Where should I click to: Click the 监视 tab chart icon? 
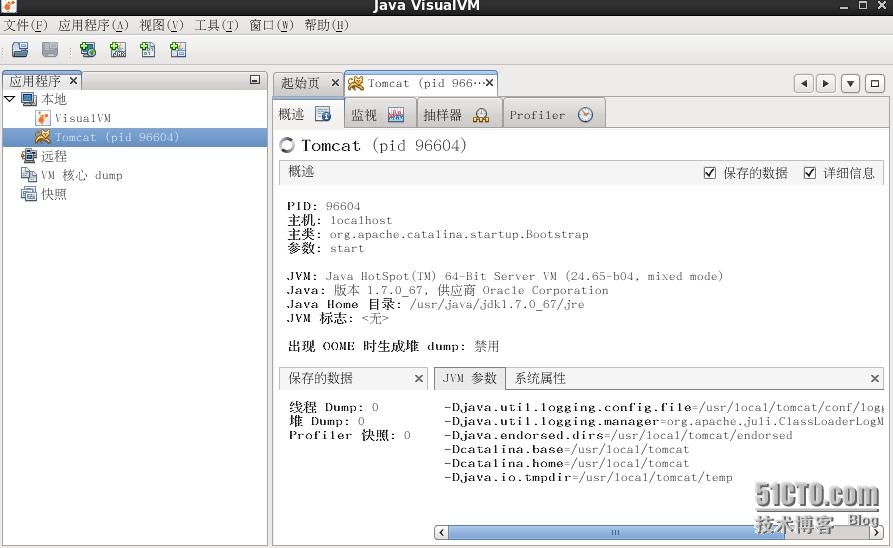[396, 115]
